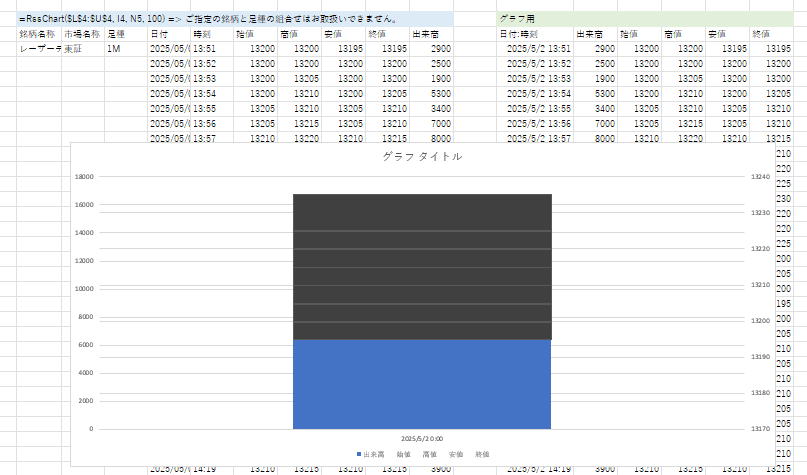This screenshot has width=807, height=475.
Task: Select the 2025/5/2 13:54 datetime cell
Action: pyautogui.click(x=535, y=94)
